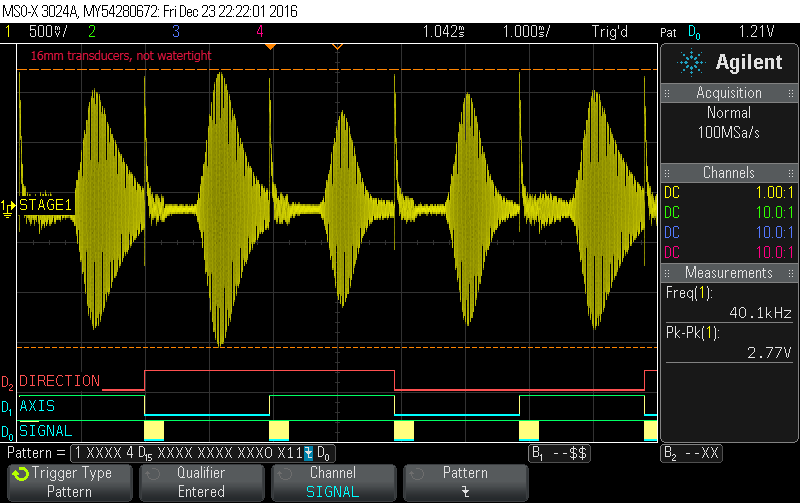
Task: Open the Qualifier Entered softkey menu
Action: click(x=201, y=482)
